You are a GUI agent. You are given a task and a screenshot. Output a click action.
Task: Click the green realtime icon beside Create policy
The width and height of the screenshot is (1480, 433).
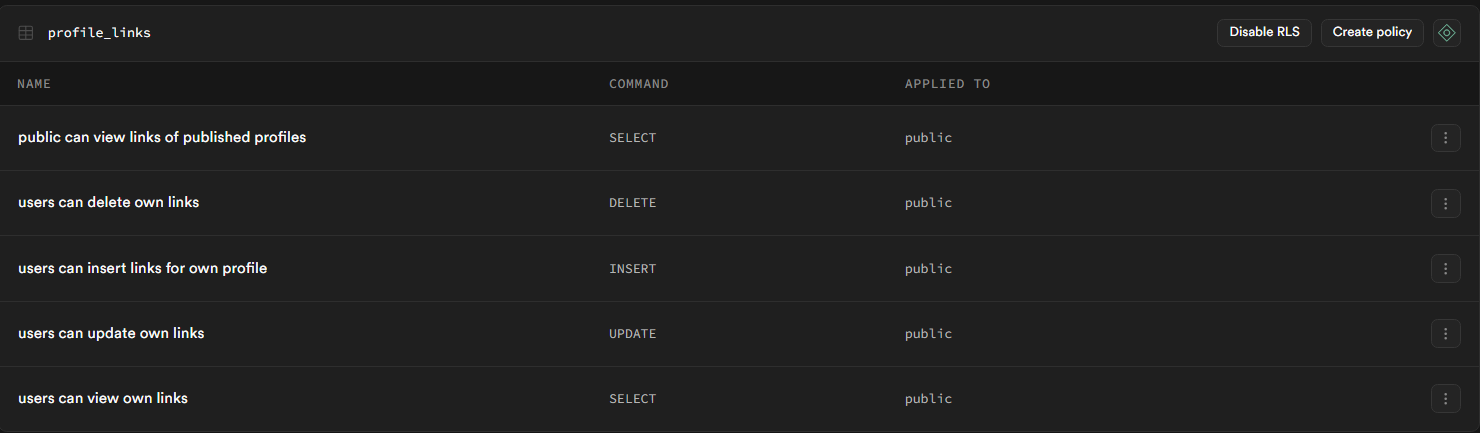click(1446, 33)
